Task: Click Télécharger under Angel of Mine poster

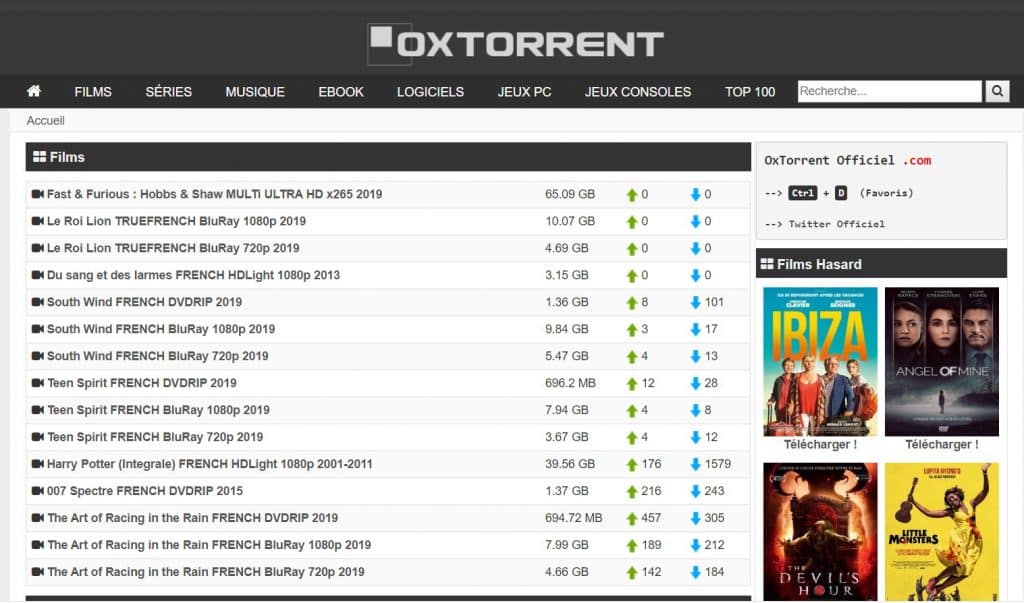Action: point(942,445)
